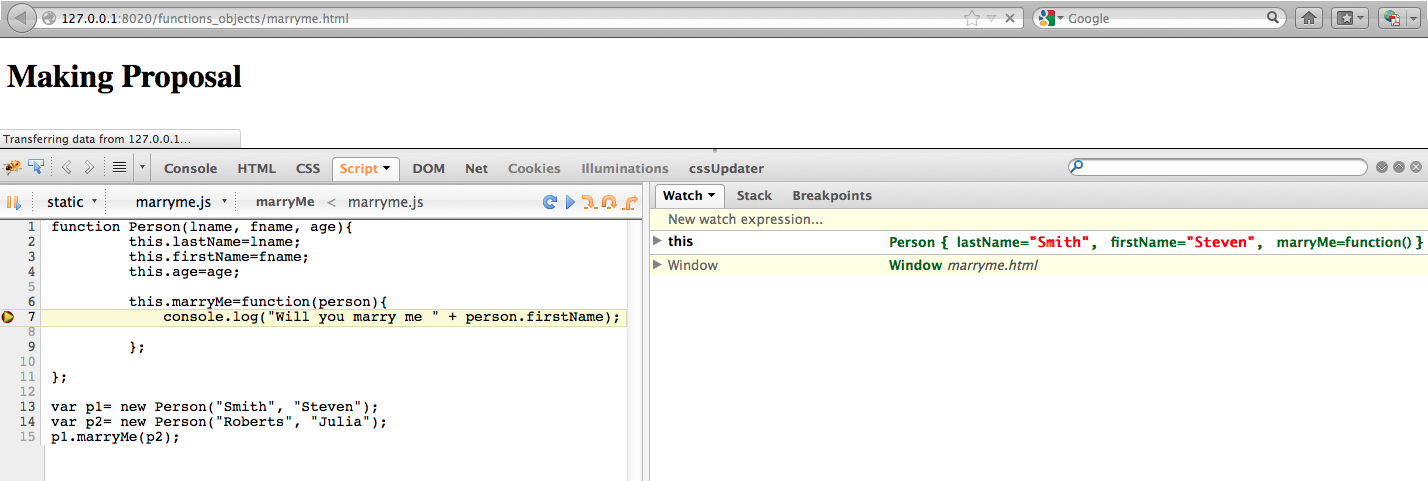This screenshot has width=1428, height=481.
Task: Bookmark this page with the star icon
Action: click(971, 18)
